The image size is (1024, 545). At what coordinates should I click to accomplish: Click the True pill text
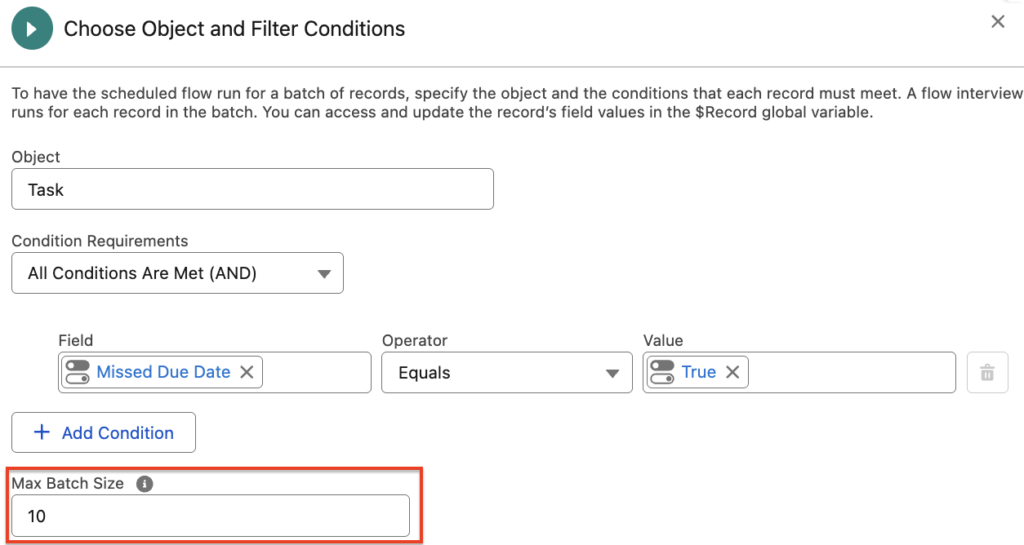click(x=699, y=372)
